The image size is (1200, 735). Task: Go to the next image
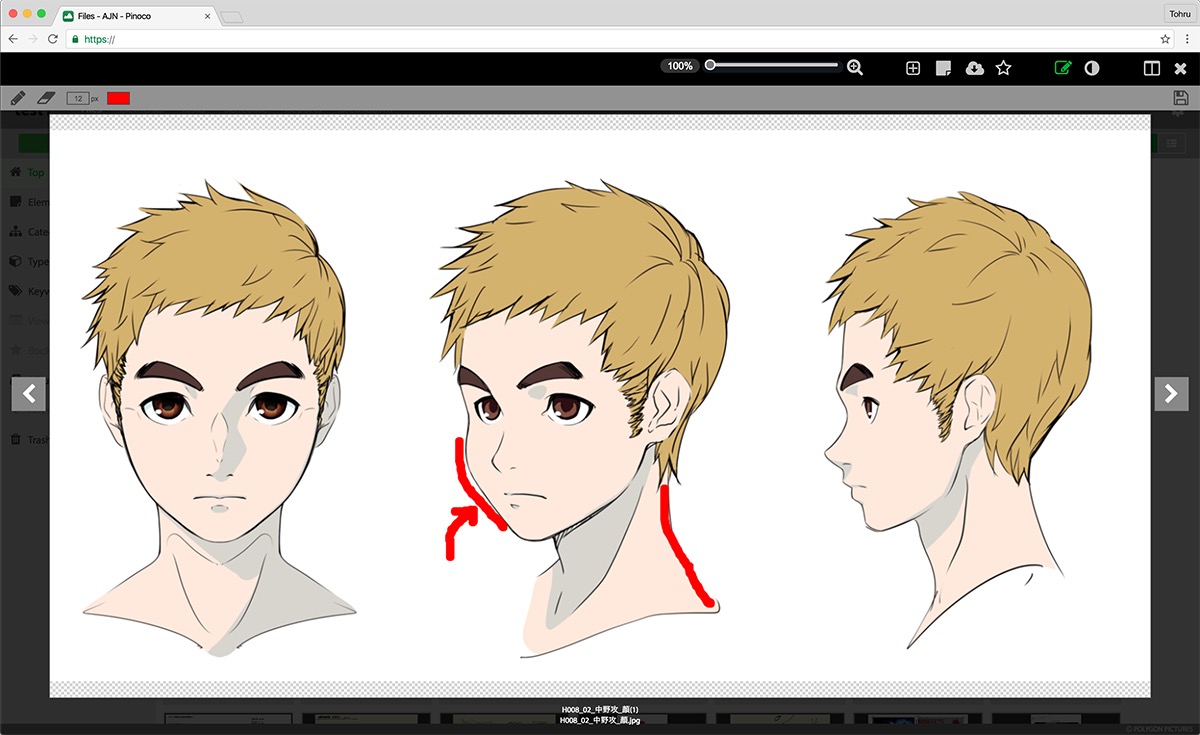pos(1171,394)
